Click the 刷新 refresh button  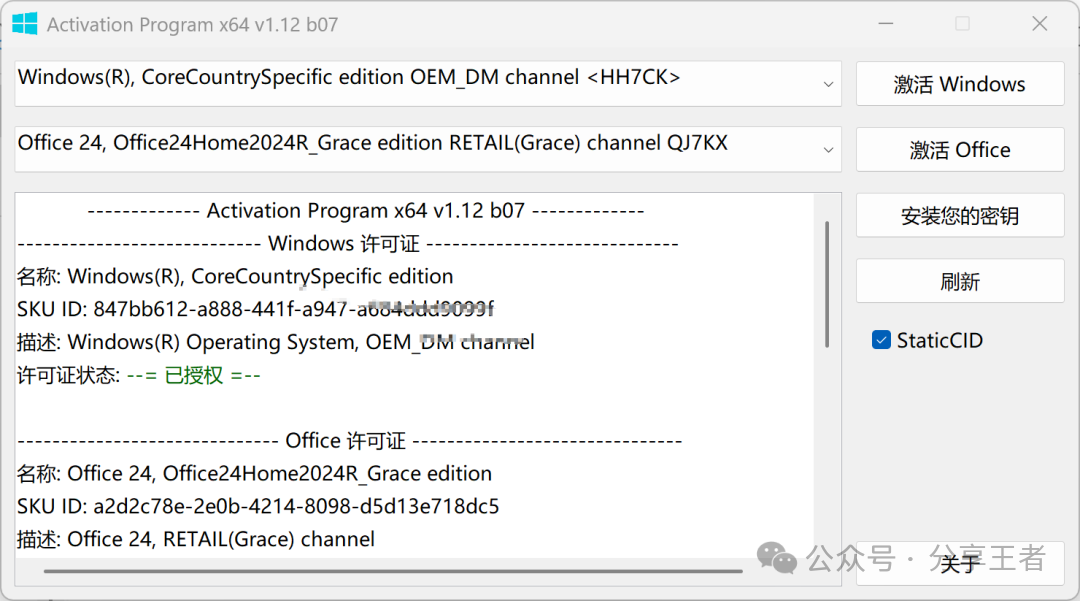click(959, 281)
